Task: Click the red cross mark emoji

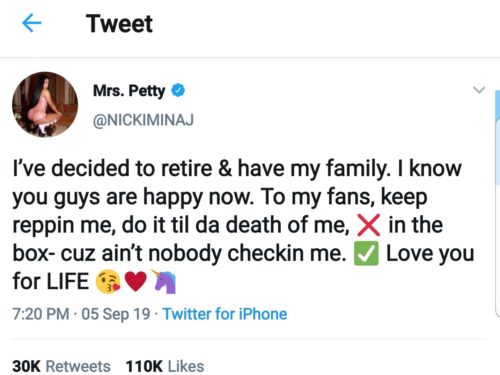Action: 368,225
